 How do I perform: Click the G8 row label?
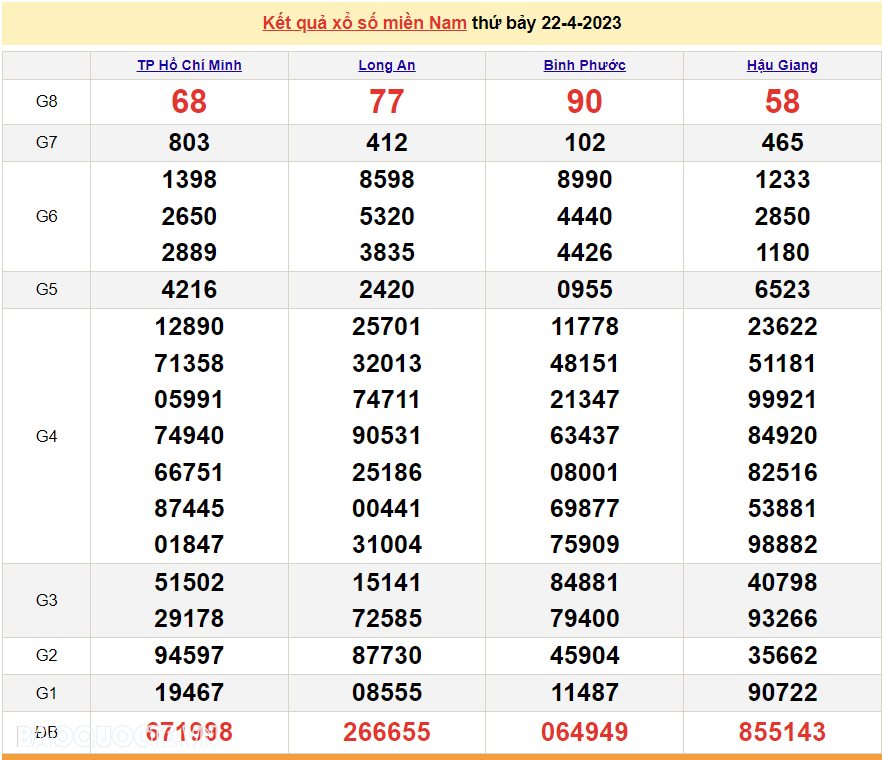(x=47, y=101)
